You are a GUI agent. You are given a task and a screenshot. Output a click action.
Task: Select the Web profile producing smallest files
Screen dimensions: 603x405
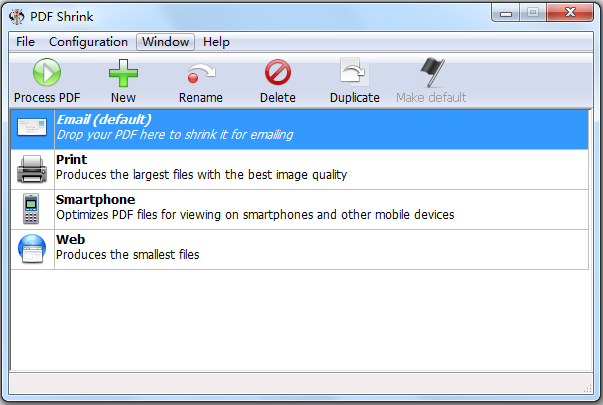pyautogui.click(x=127, y=255)
